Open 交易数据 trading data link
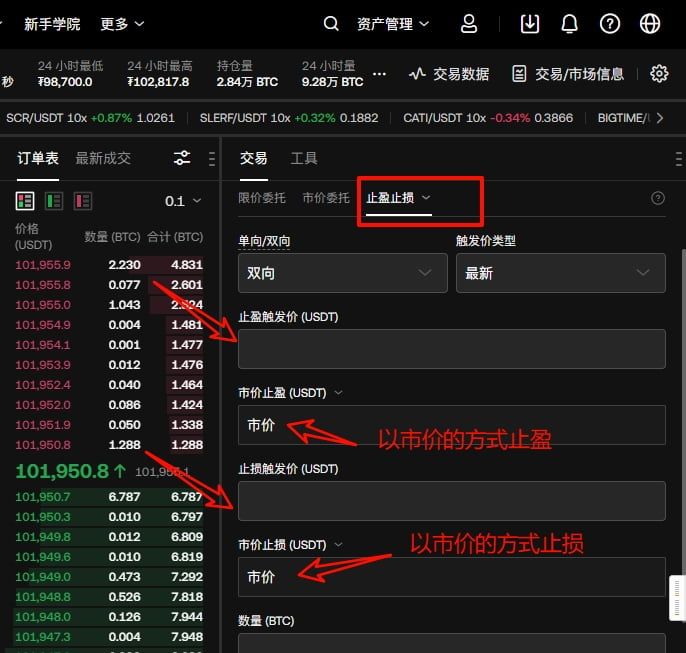Viewport: 686px width, 653px height. point(450,73)
